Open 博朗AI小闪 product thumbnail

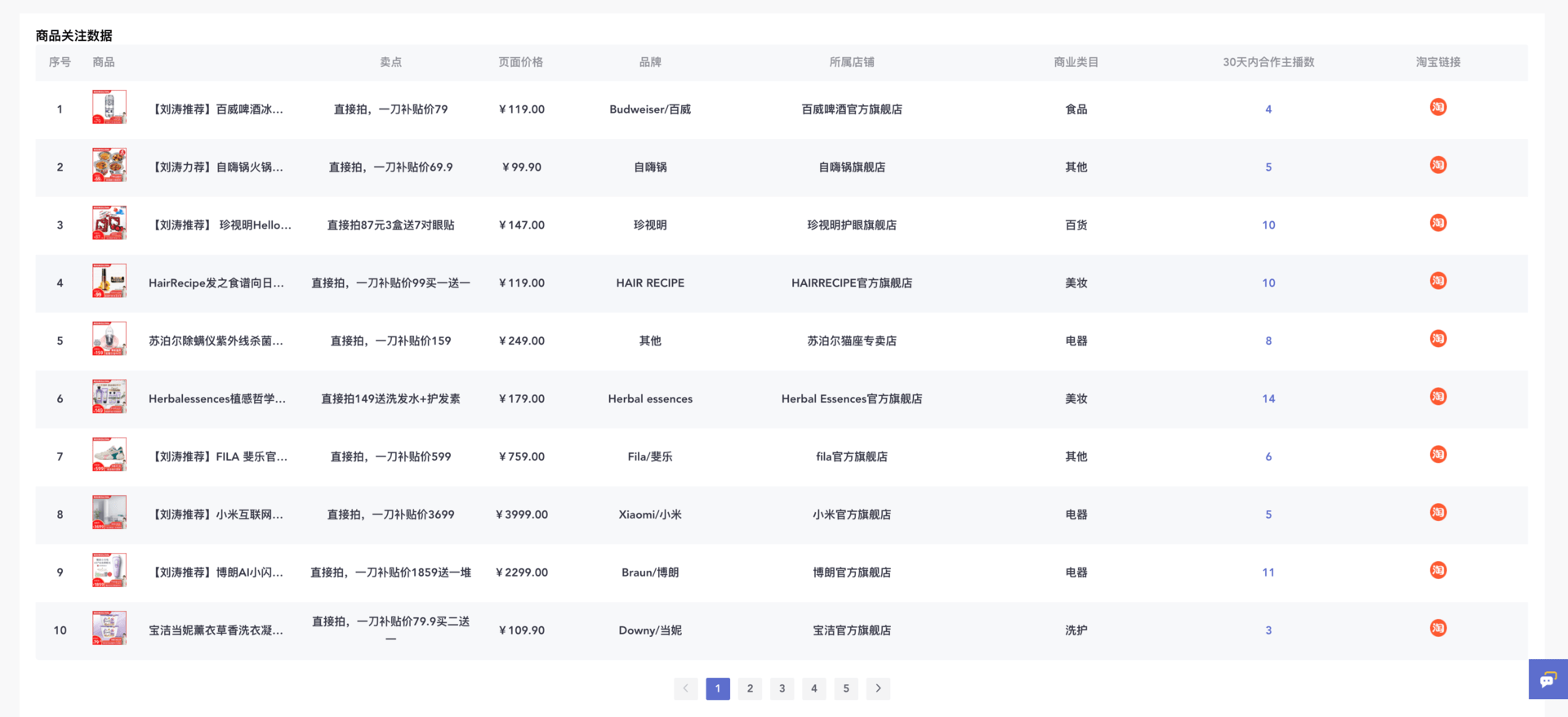point(109,571)
